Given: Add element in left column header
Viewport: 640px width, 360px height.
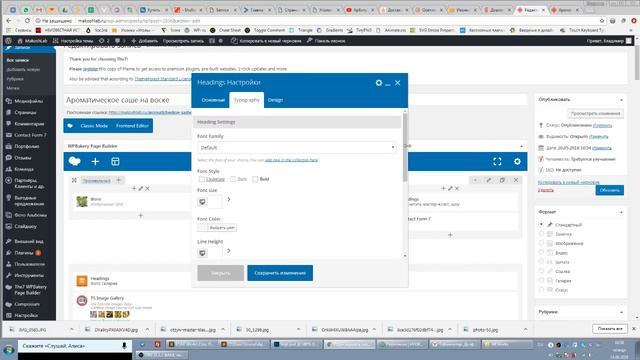Looking at the screenshot, I should 134,188.
